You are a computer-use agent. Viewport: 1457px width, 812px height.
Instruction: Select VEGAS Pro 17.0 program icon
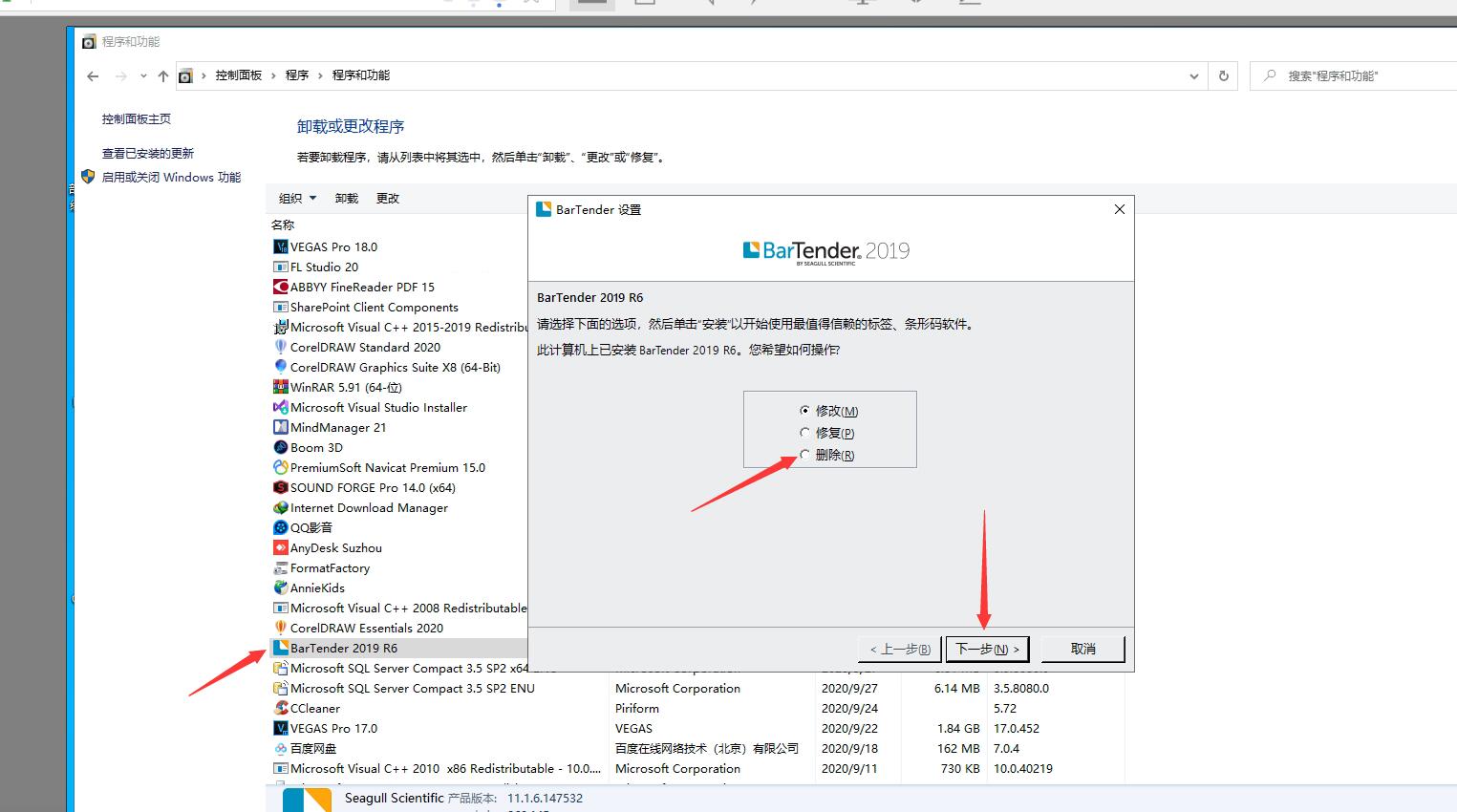click(280, 728)
